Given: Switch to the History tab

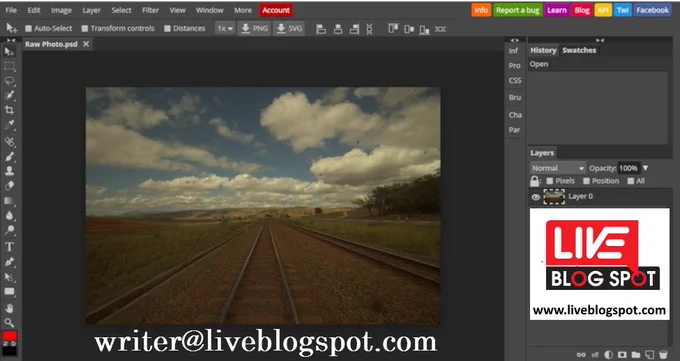Looking at the screenshot, I should [543, 50].
